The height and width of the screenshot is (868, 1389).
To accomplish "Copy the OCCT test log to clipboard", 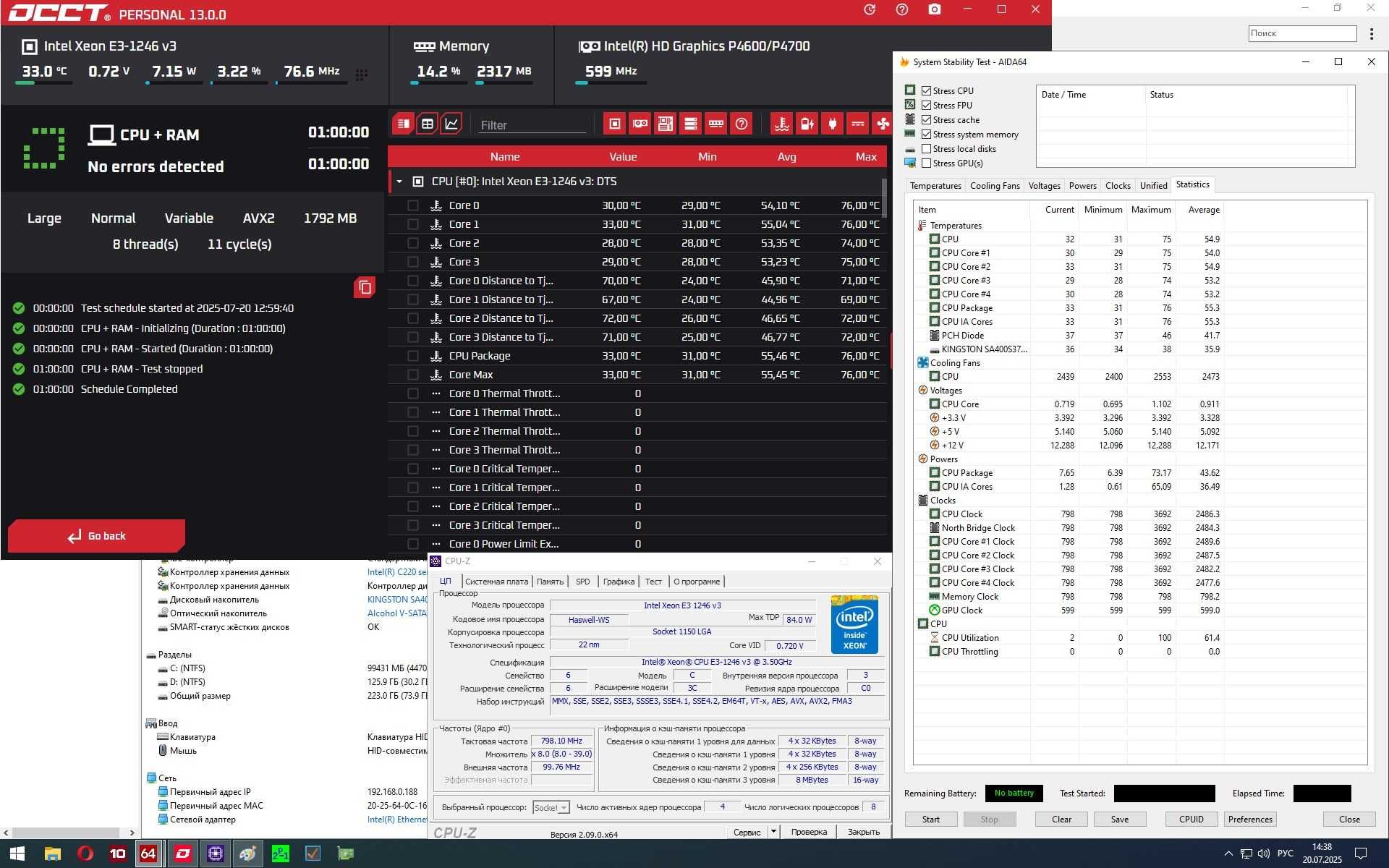I will tap(365, 287).
